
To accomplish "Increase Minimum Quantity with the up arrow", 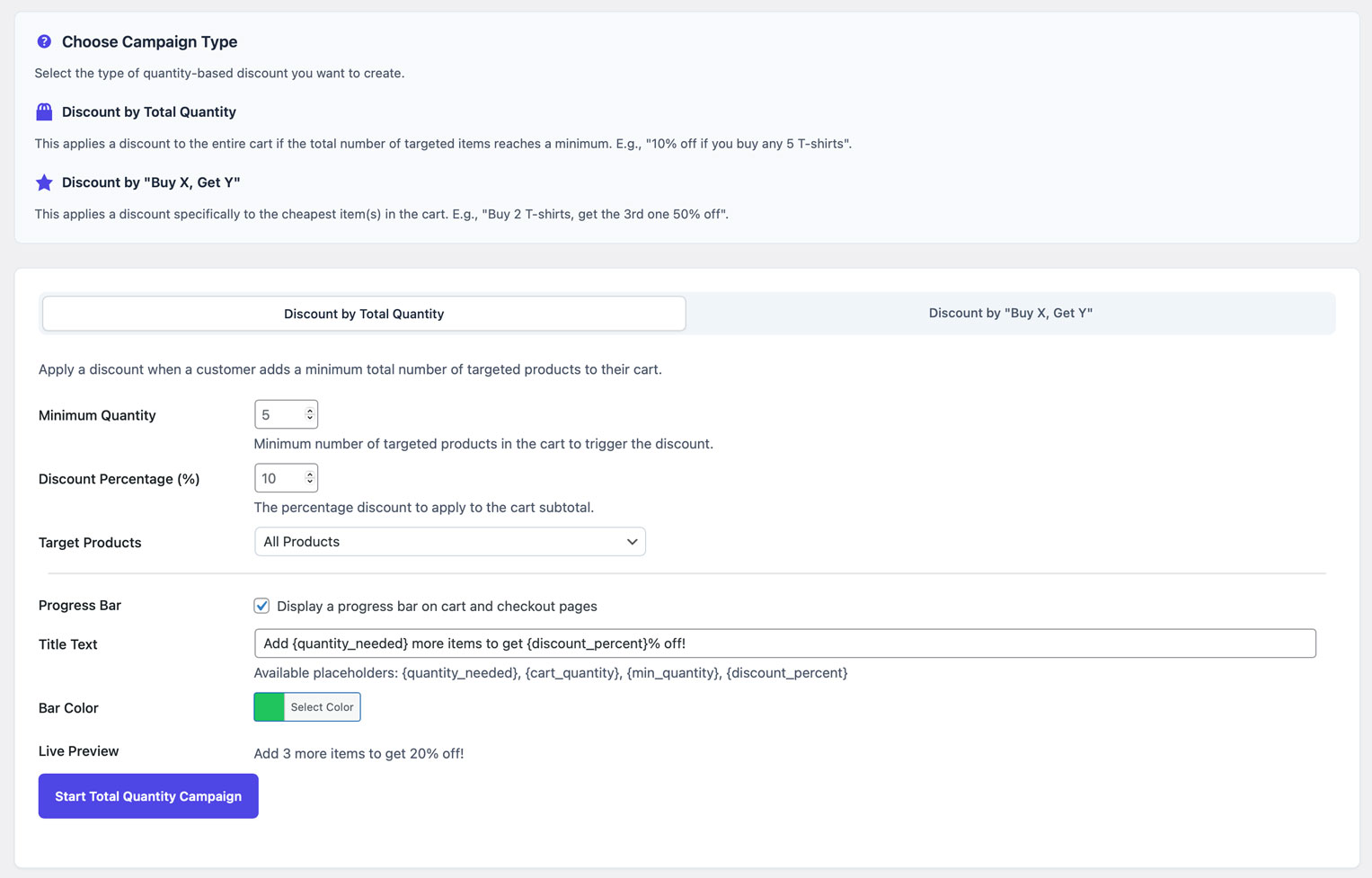I will pos(310,411).
